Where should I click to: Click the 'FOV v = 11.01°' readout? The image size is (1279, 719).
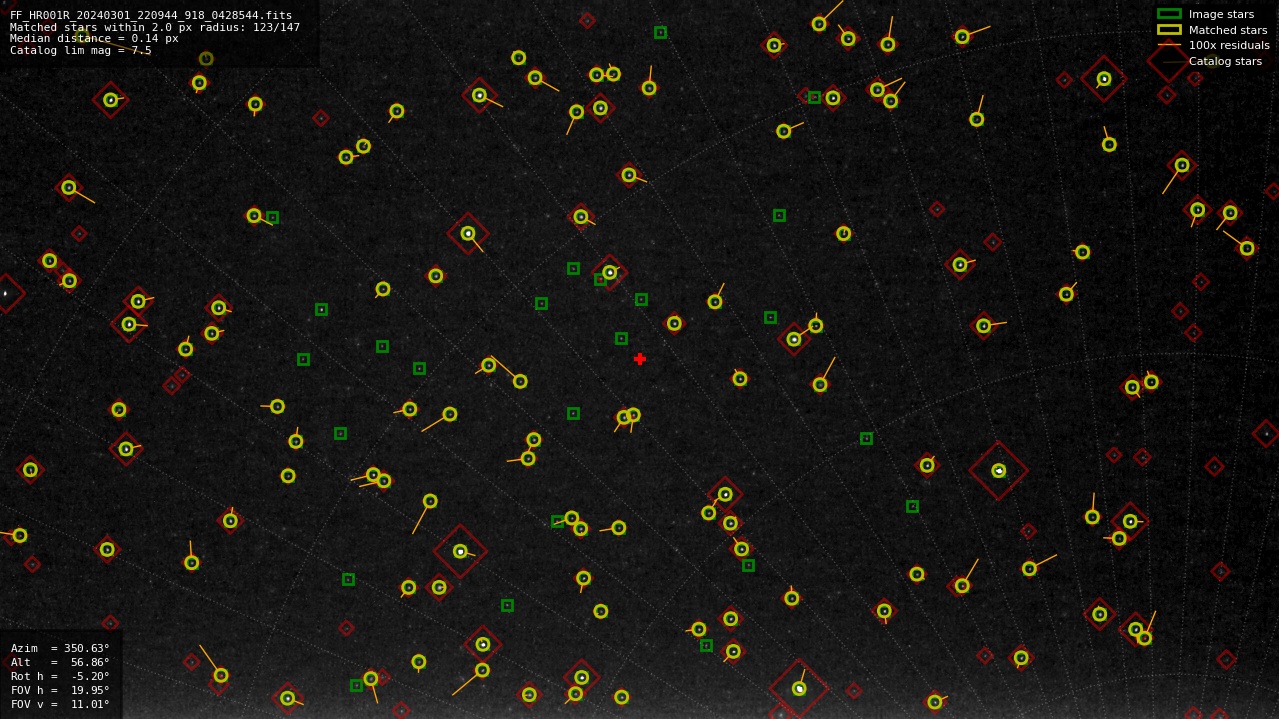pyautogui.click(x=60, y=704)
